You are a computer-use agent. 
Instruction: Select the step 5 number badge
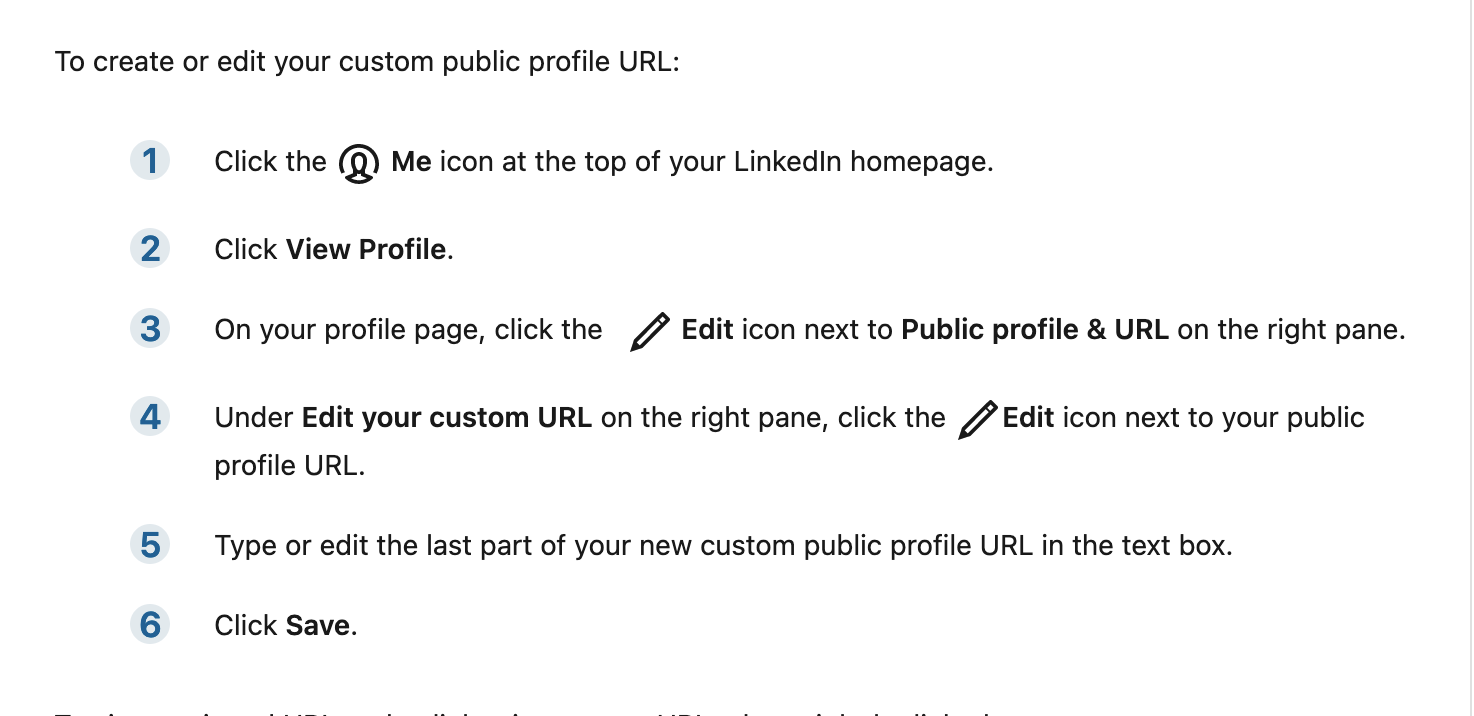tap(150, 545)
